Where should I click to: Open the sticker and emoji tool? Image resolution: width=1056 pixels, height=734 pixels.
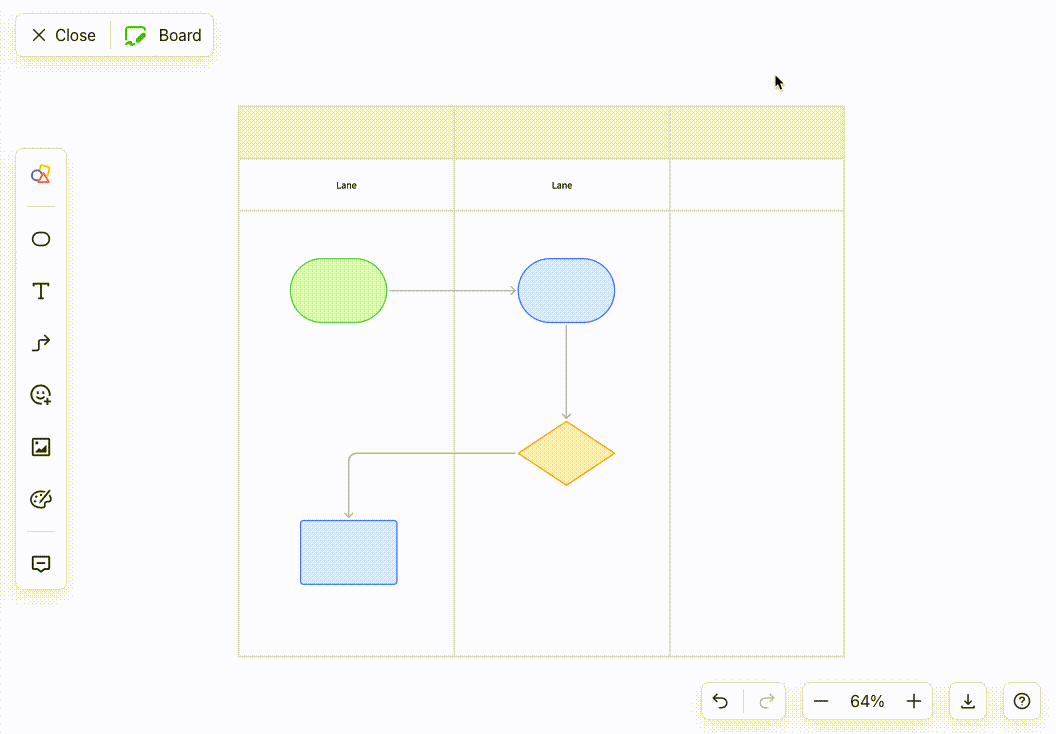(40, 395)
